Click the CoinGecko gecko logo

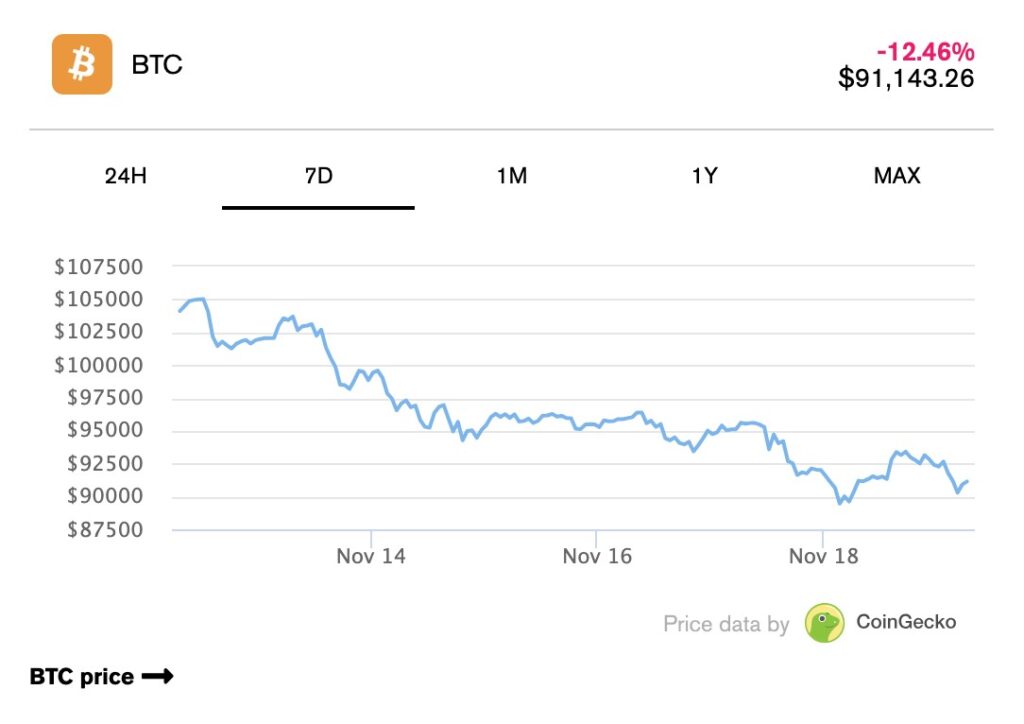[825, 623]
